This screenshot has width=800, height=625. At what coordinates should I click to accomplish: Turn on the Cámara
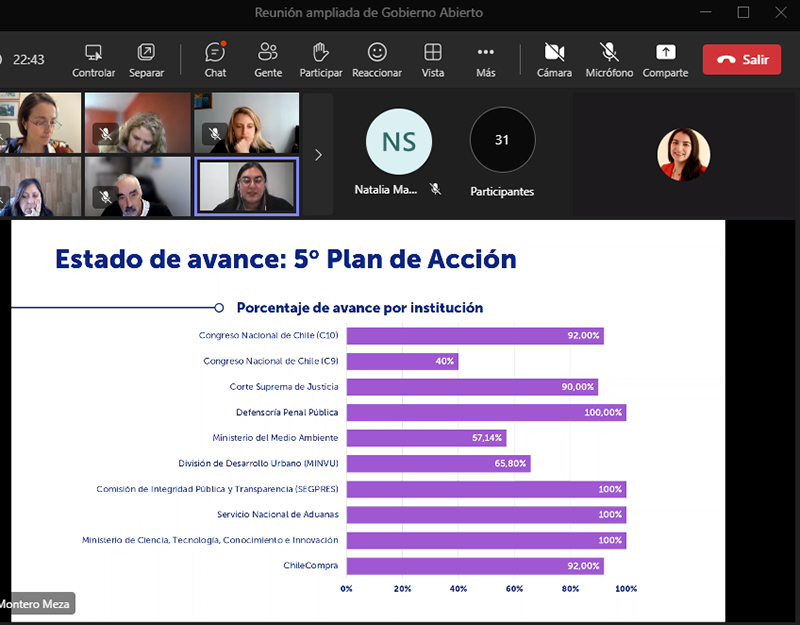[554, 61]
